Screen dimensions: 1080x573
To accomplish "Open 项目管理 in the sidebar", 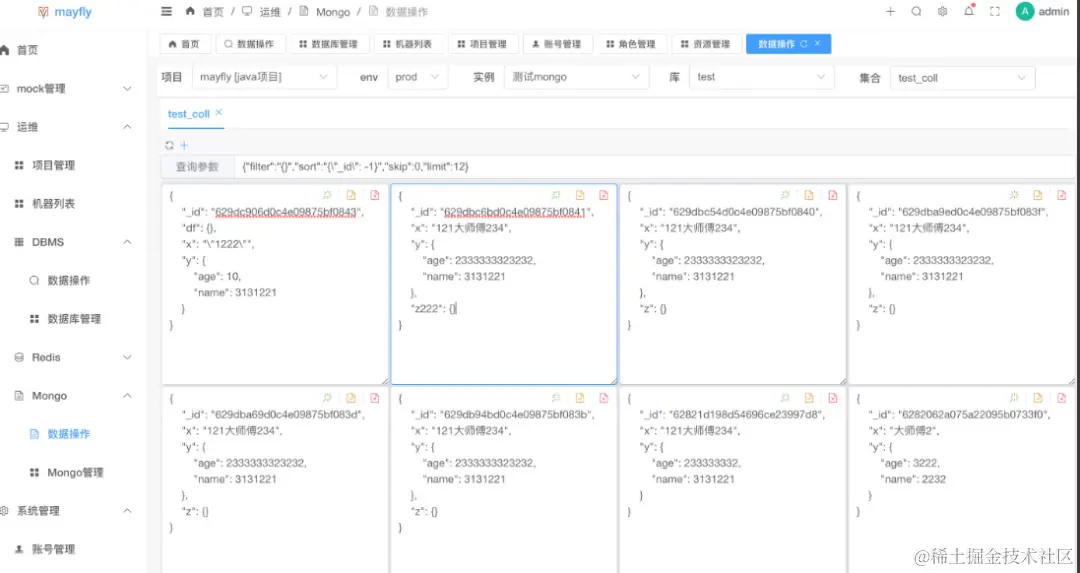I will [x=54, y=165].
